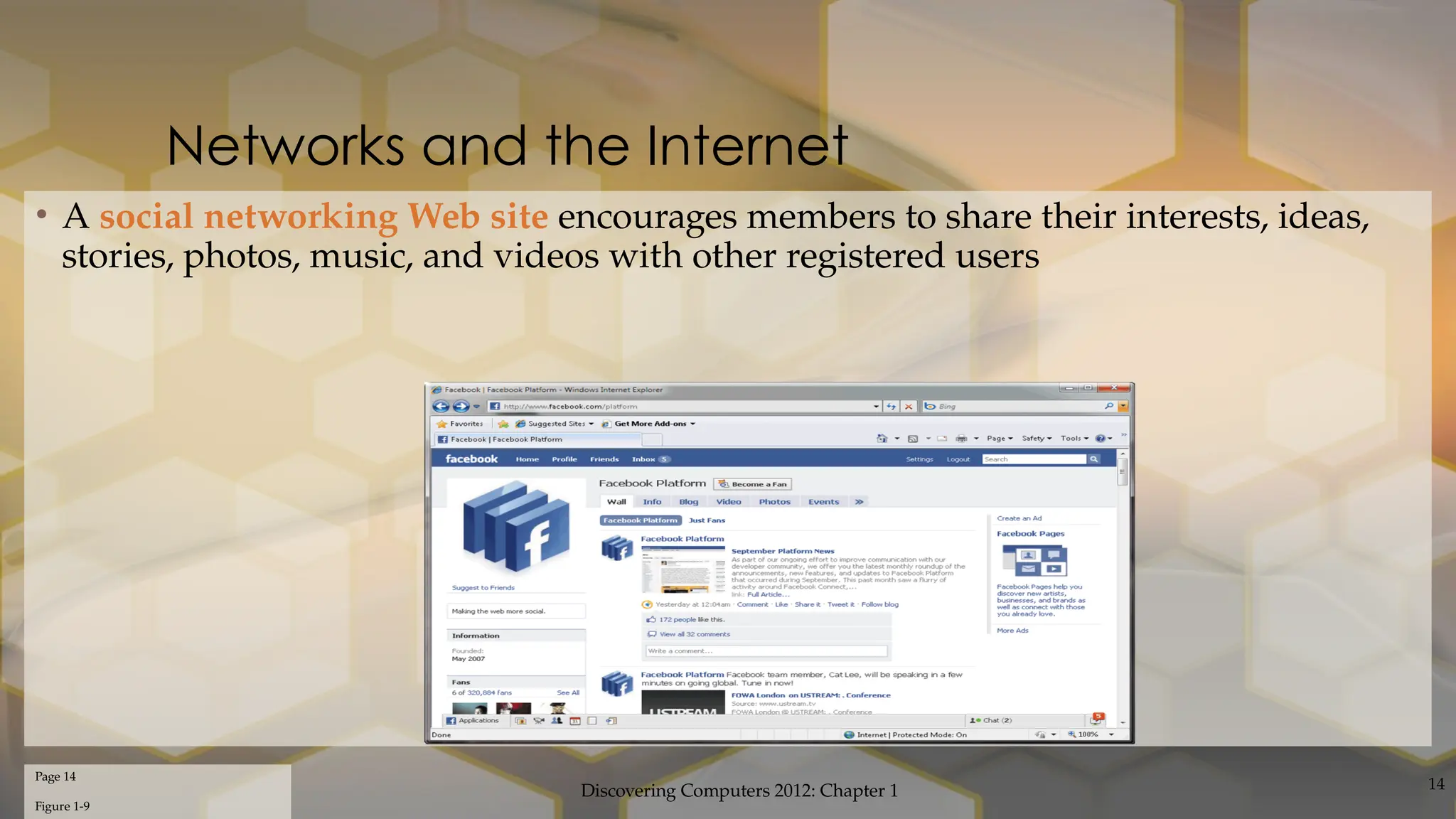Click Like under the September post

pyautogui.click(x=781, y=605)
